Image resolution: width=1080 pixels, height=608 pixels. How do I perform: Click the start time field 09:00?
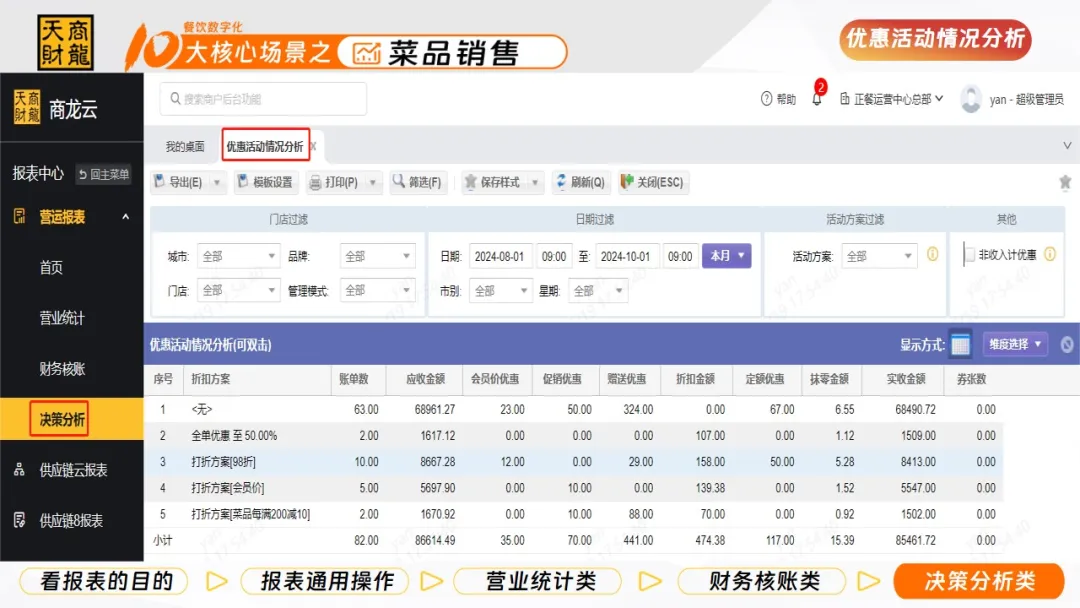tap(554, 256)
